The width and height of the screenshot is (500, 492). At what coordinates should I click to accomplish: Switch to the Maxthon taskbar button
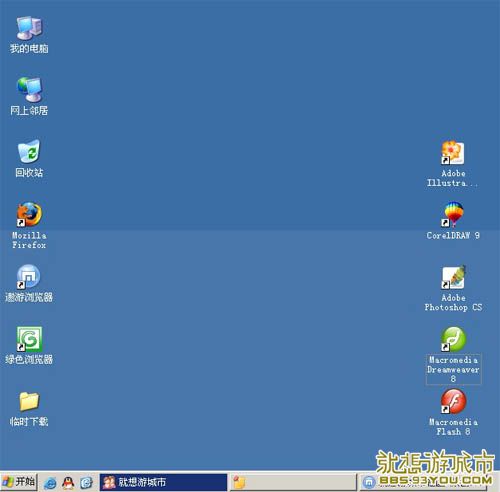coord(423,482)
